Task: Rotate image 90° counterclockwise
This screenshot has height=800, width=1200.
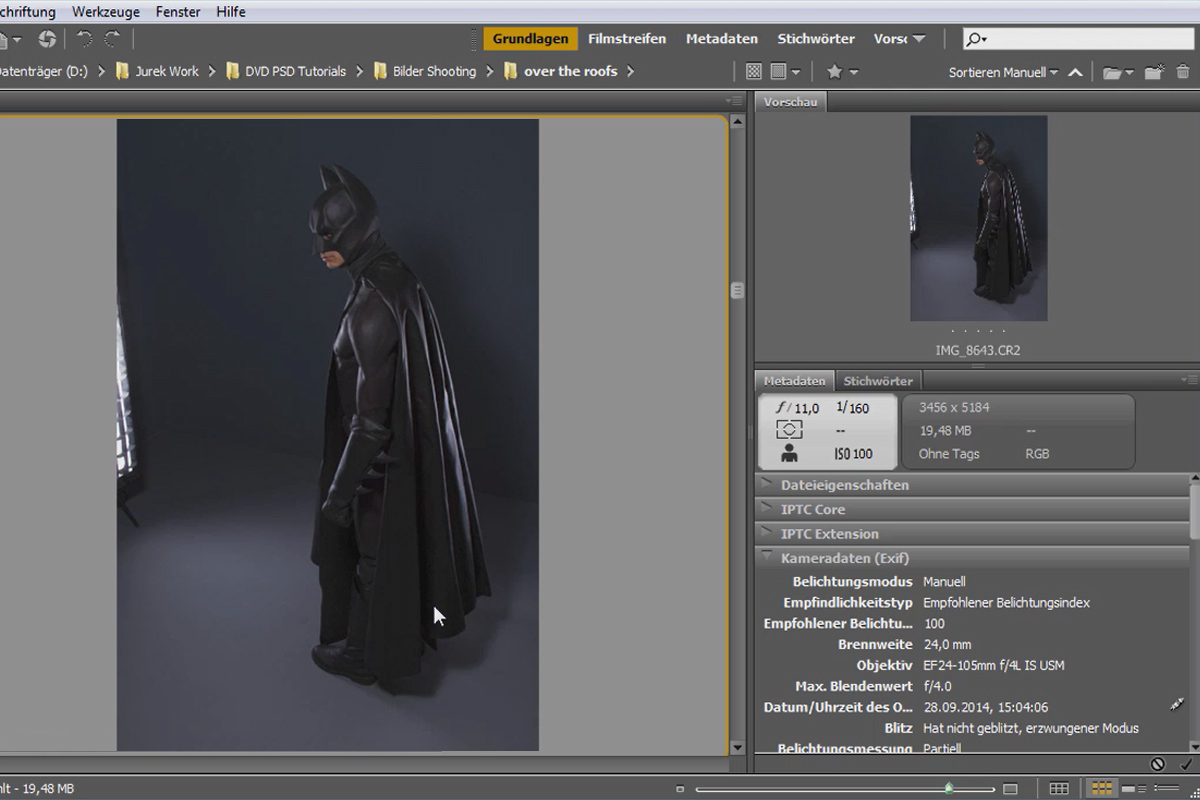Action: coord(84,39)
